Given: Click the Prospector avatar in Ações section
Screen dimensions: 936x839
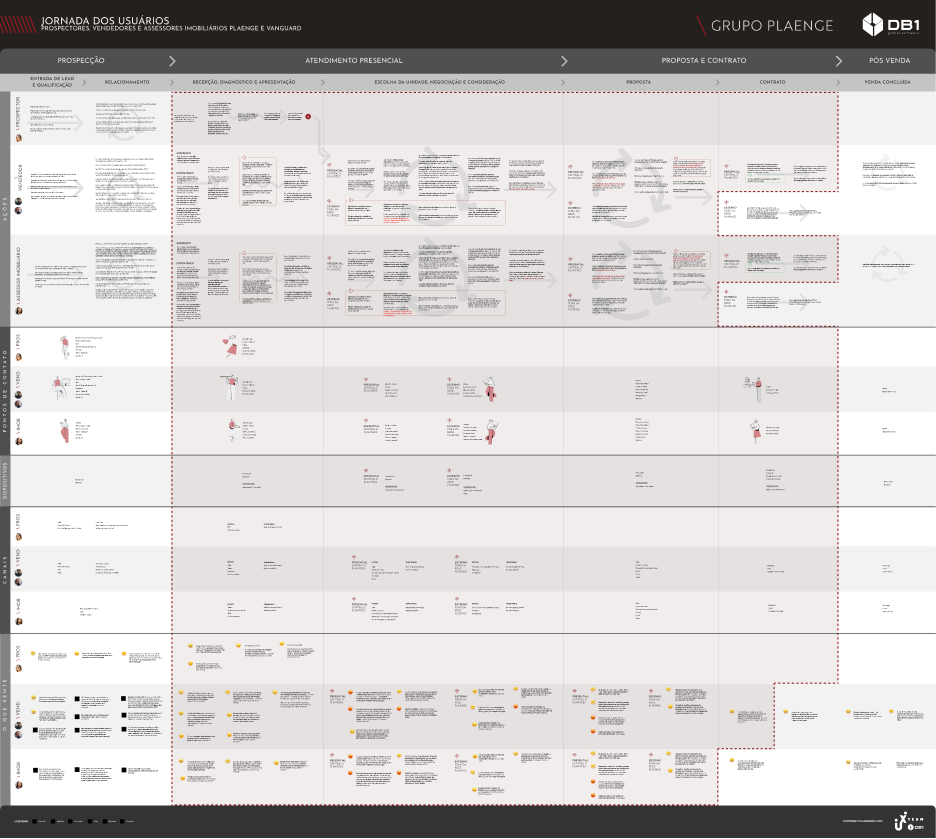Looking at the screenshot, I should (19, 138).
